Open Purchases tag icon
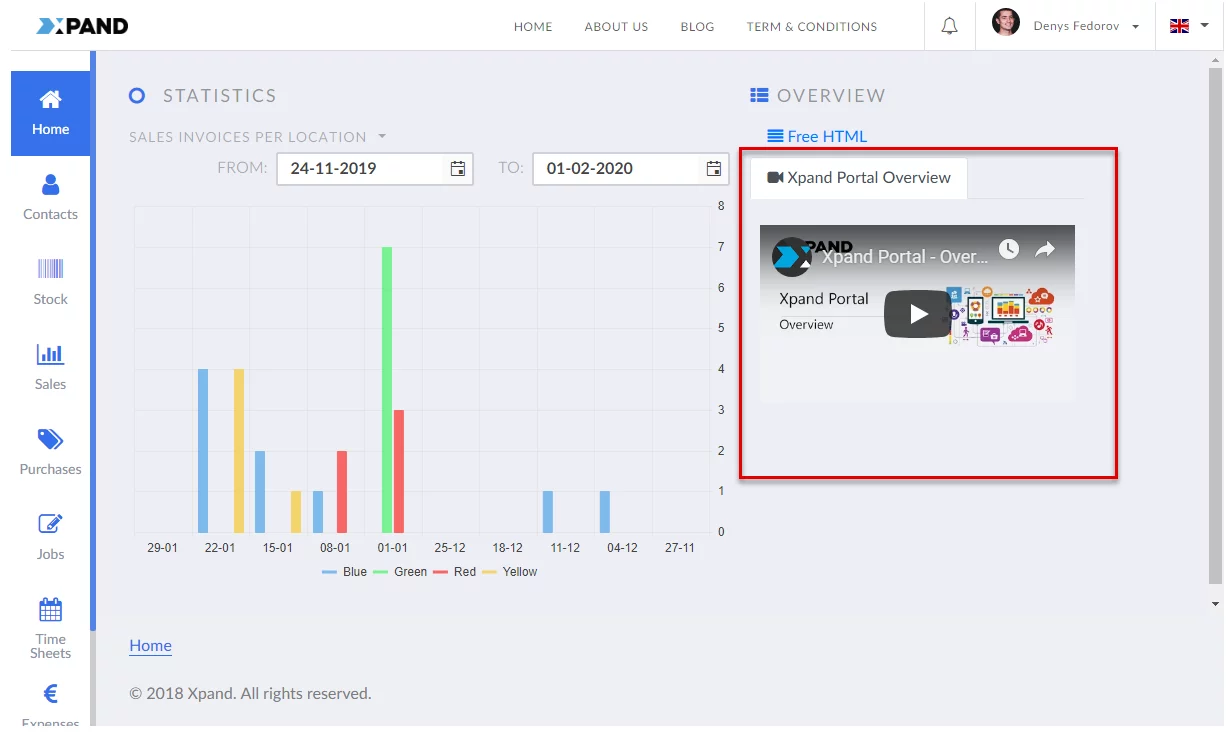This screenshot has width=1226, height=733. coord(50,440)
